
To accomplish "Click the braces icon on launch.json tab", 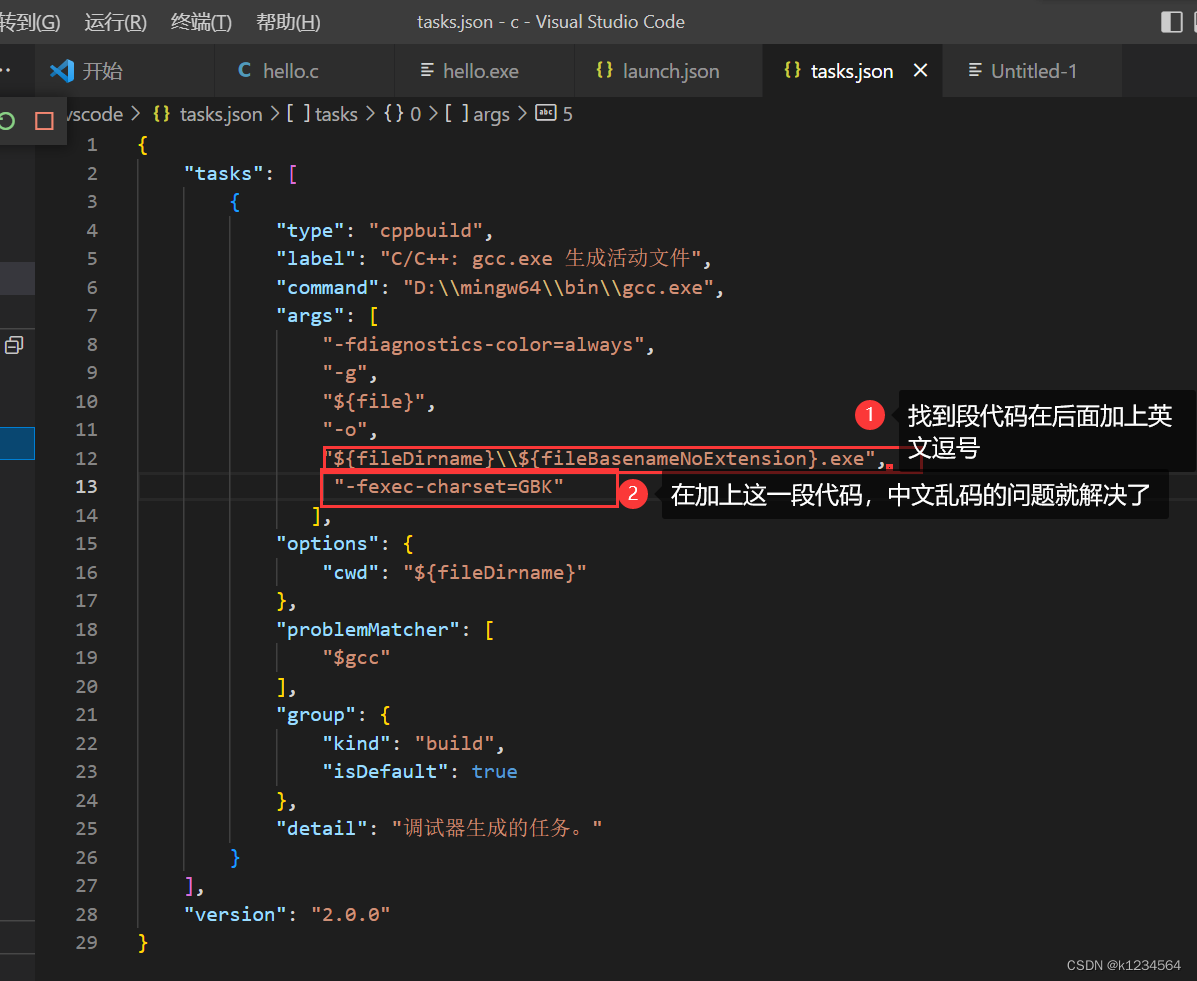I will (604, 70).
